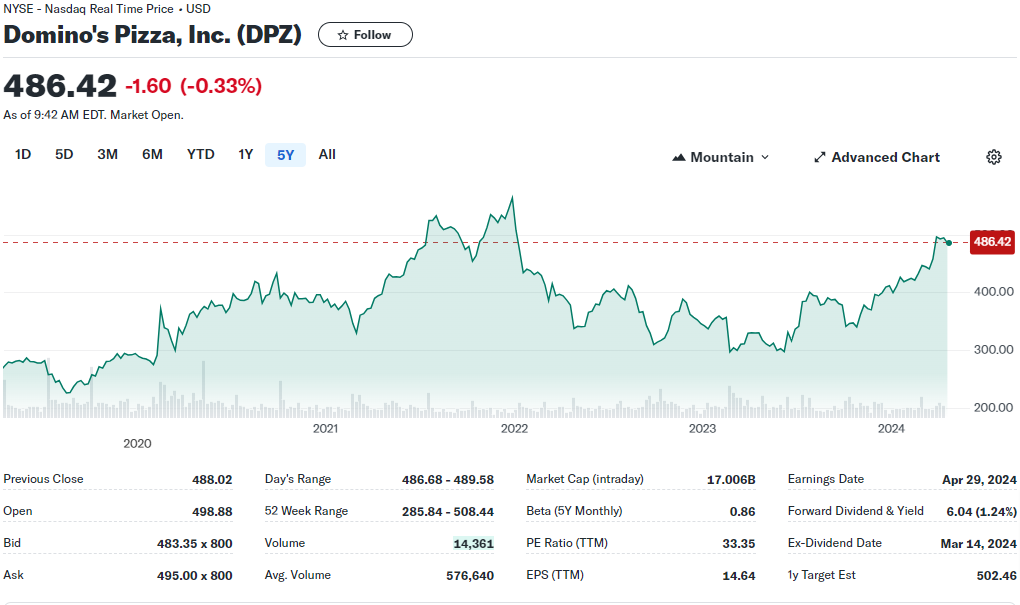Click the PE Ratio (TTM) label
Image resolution: width=1020 pixels, height=605 pixels.
[567, 543]
